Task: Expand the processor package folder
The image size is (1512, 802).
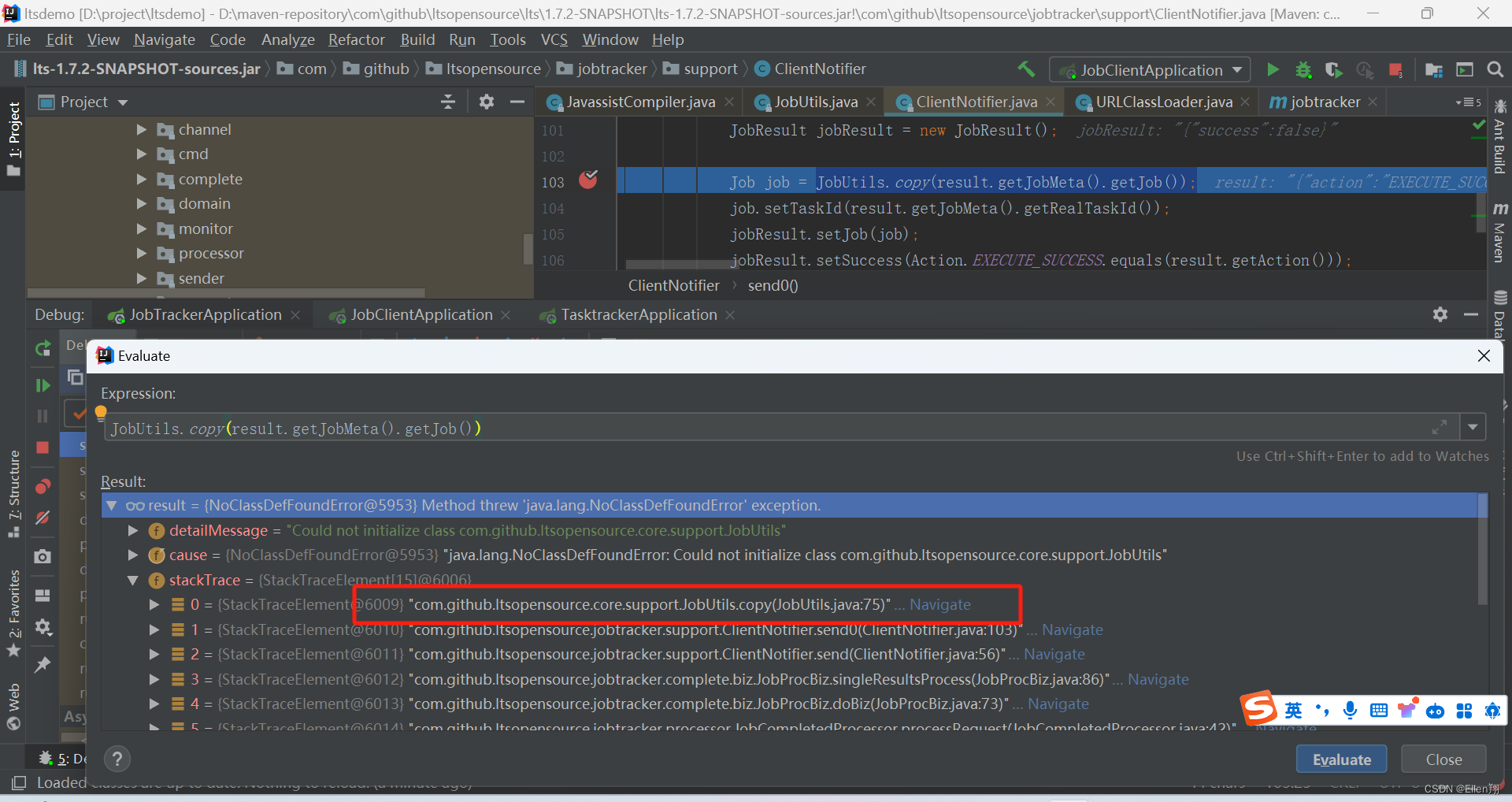Action: point(142,253)
